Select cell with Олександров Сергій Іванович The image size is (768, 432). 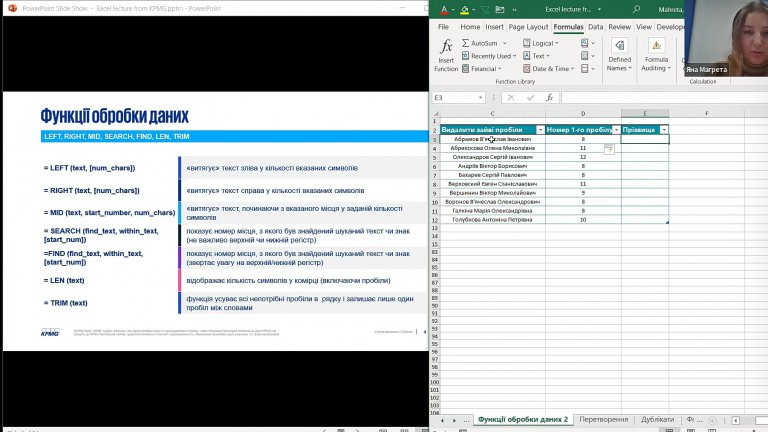pos(492,157)
